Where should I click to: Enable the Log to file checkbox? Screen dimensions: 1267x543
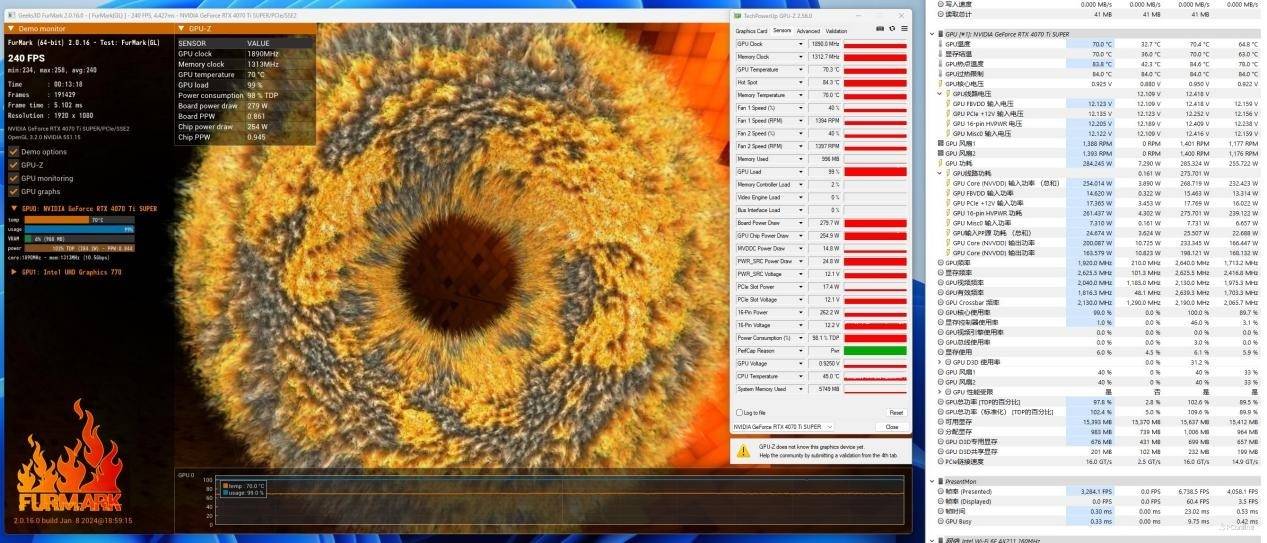click(738, 412)
